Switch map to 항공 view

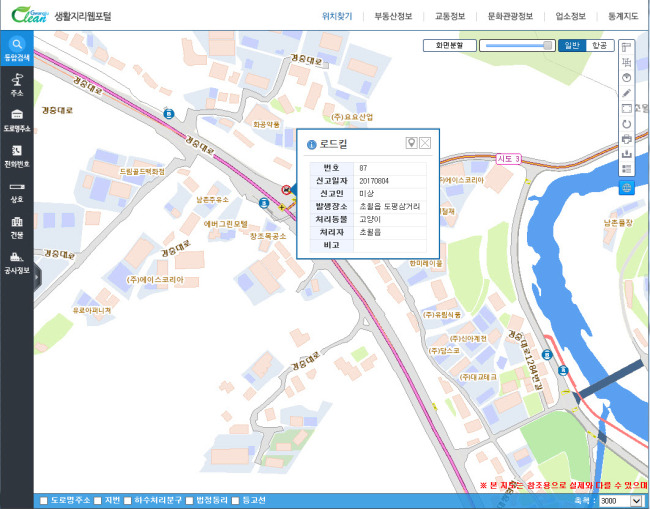coord(600,46)
